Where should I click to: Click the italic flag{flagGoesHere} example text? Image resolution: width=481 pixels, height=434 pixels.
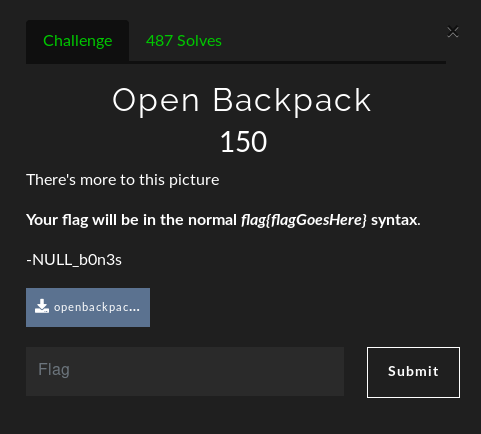(304, 220)
